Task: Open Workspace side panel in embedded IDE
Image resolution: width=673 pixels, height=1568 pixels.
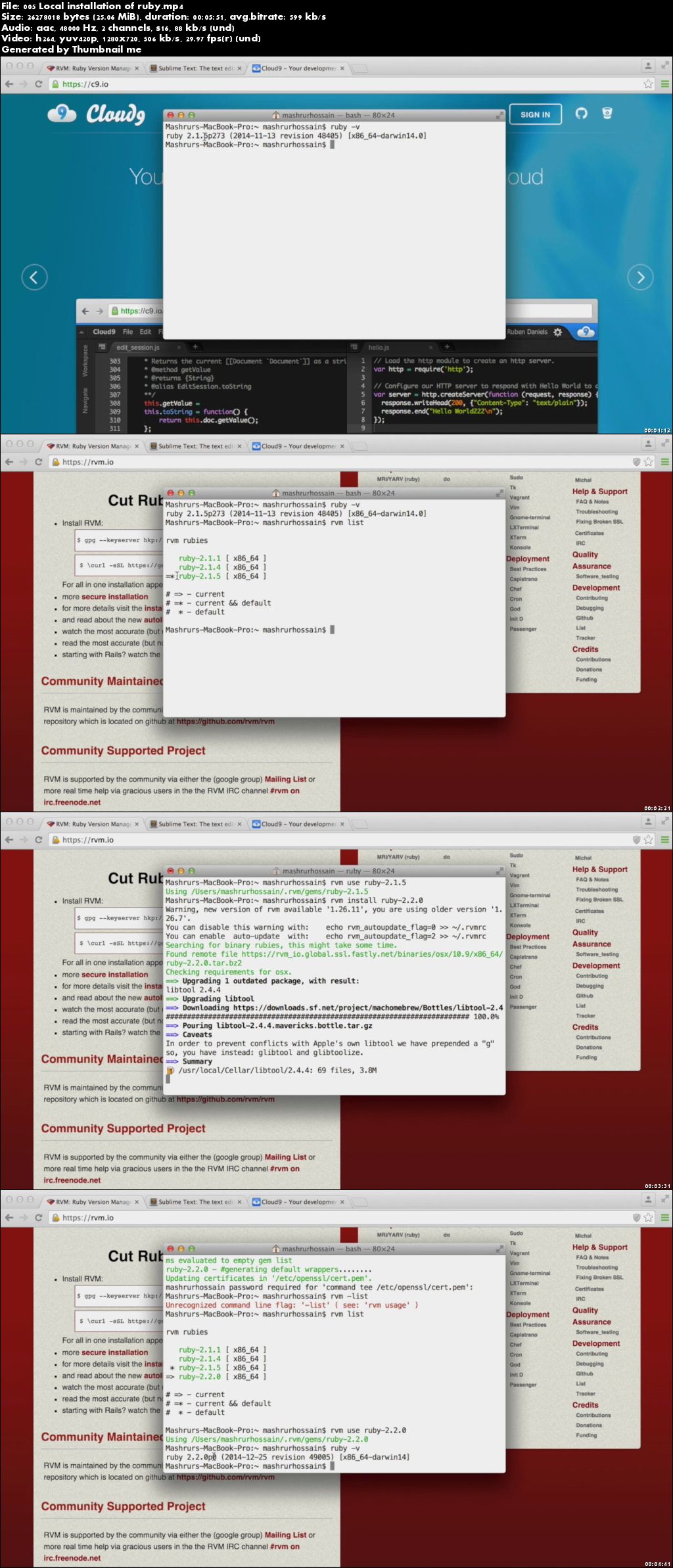Action: 85,361
